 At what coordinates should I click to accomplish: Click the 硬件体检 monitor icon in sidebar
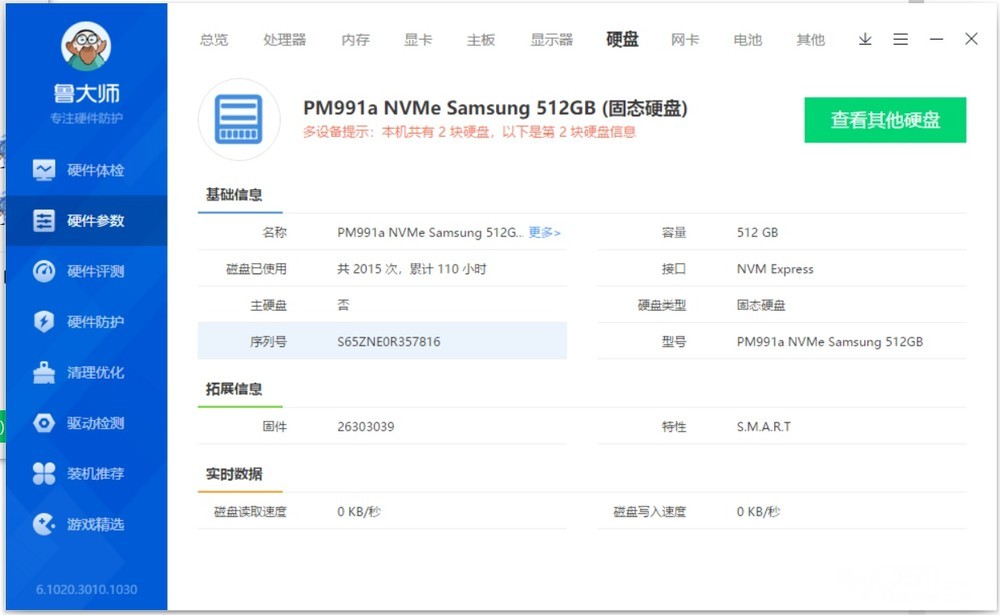point(43,170)
